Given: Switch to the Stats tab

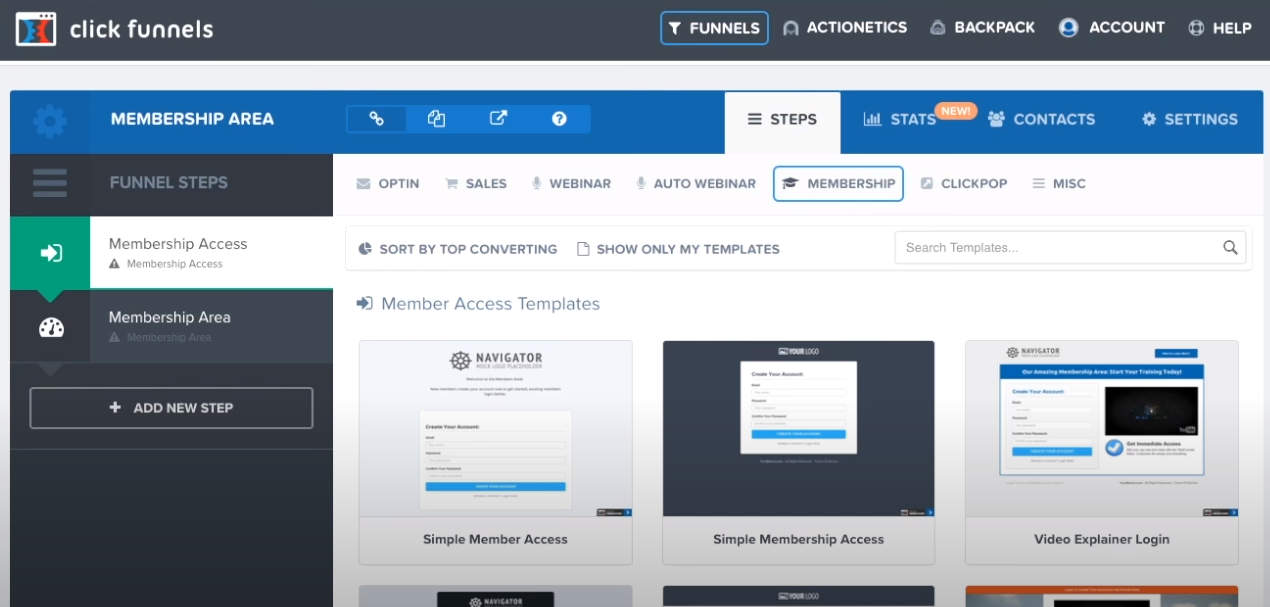Looking at the screenshot, I should coord(899,120).
